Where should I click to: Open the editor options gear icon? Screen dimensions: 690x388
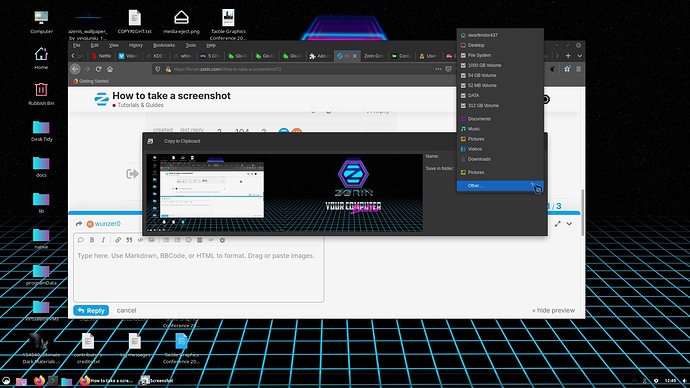point(222,240)
